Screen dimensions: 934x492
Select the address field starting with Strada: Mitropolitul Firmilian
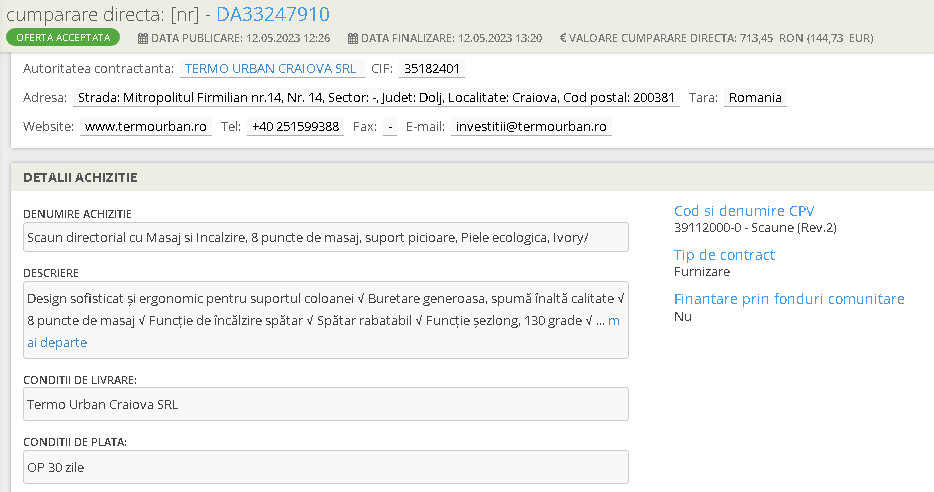(x=376, y=98)
